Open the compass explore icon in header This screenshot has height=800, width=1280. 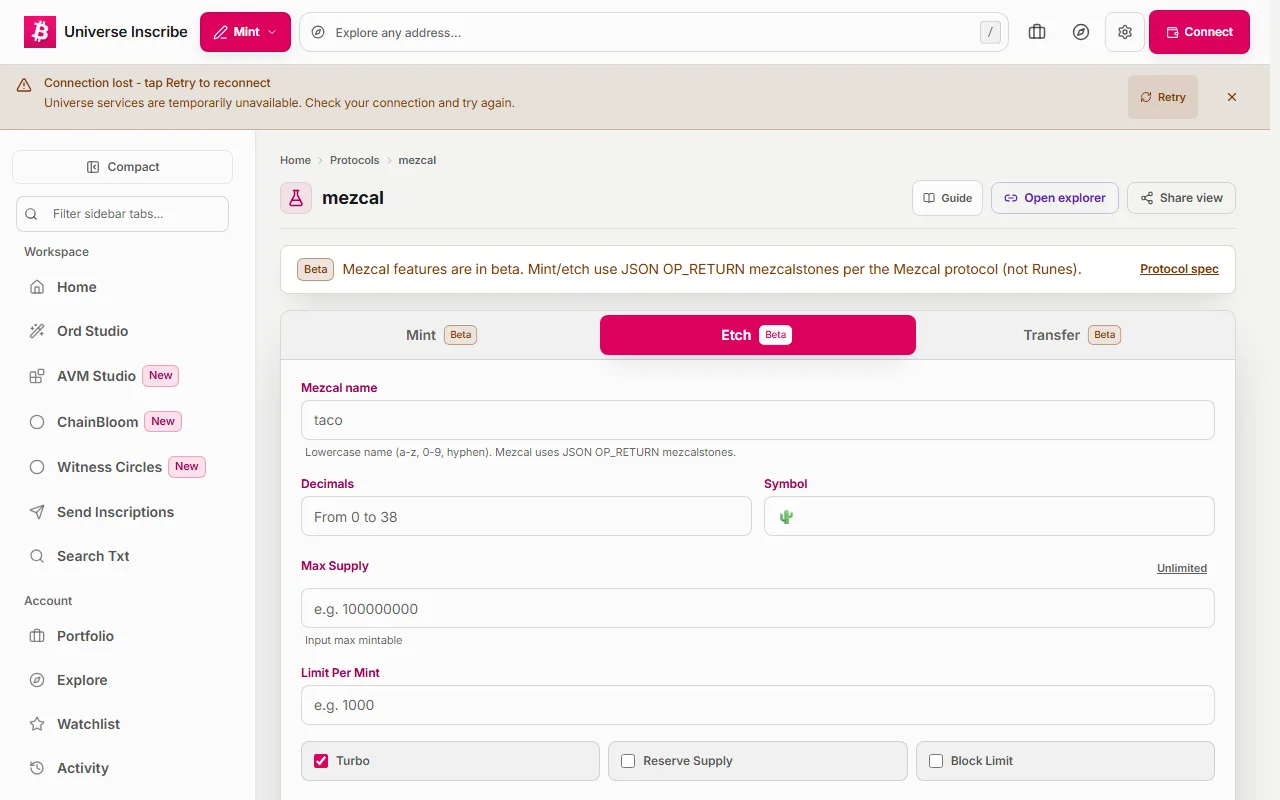1081,32
